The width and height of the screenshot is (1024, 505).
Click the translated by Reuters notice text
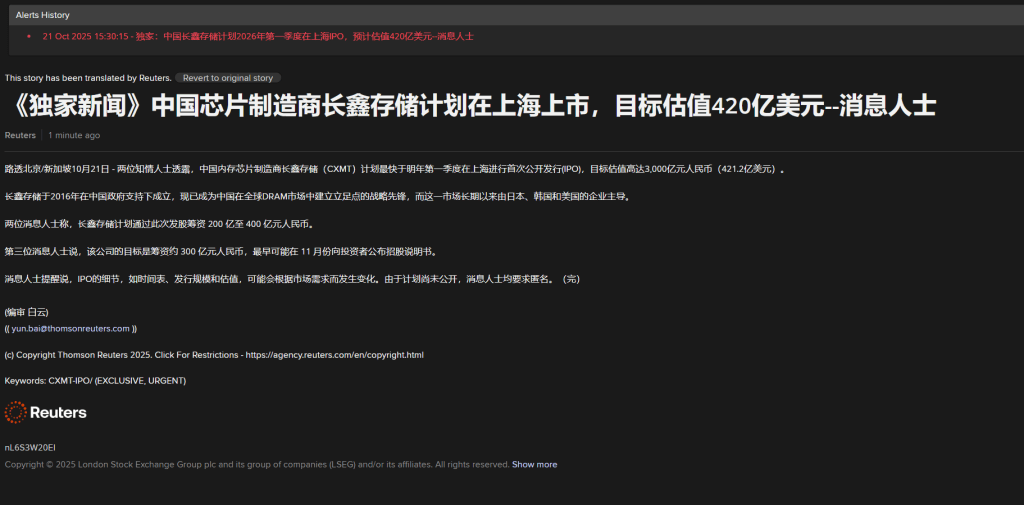point(88,78)
